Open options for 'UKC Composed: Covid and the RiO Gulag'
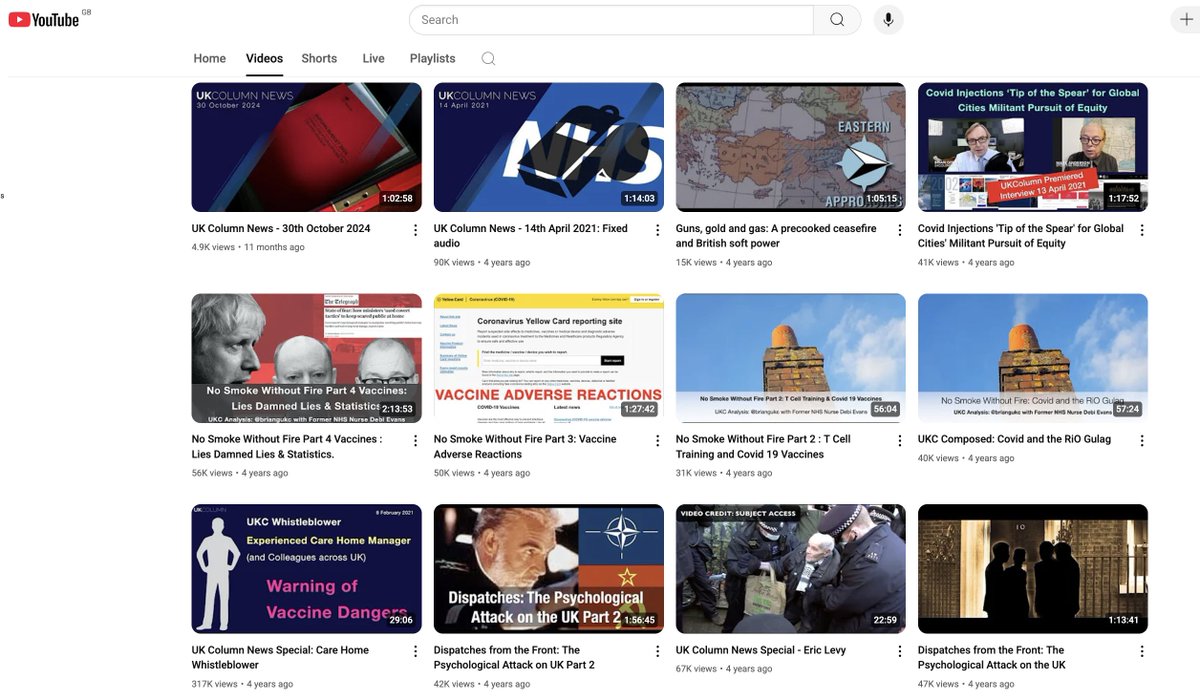This screenshot has height=700, width=1200. [1141, 439]
